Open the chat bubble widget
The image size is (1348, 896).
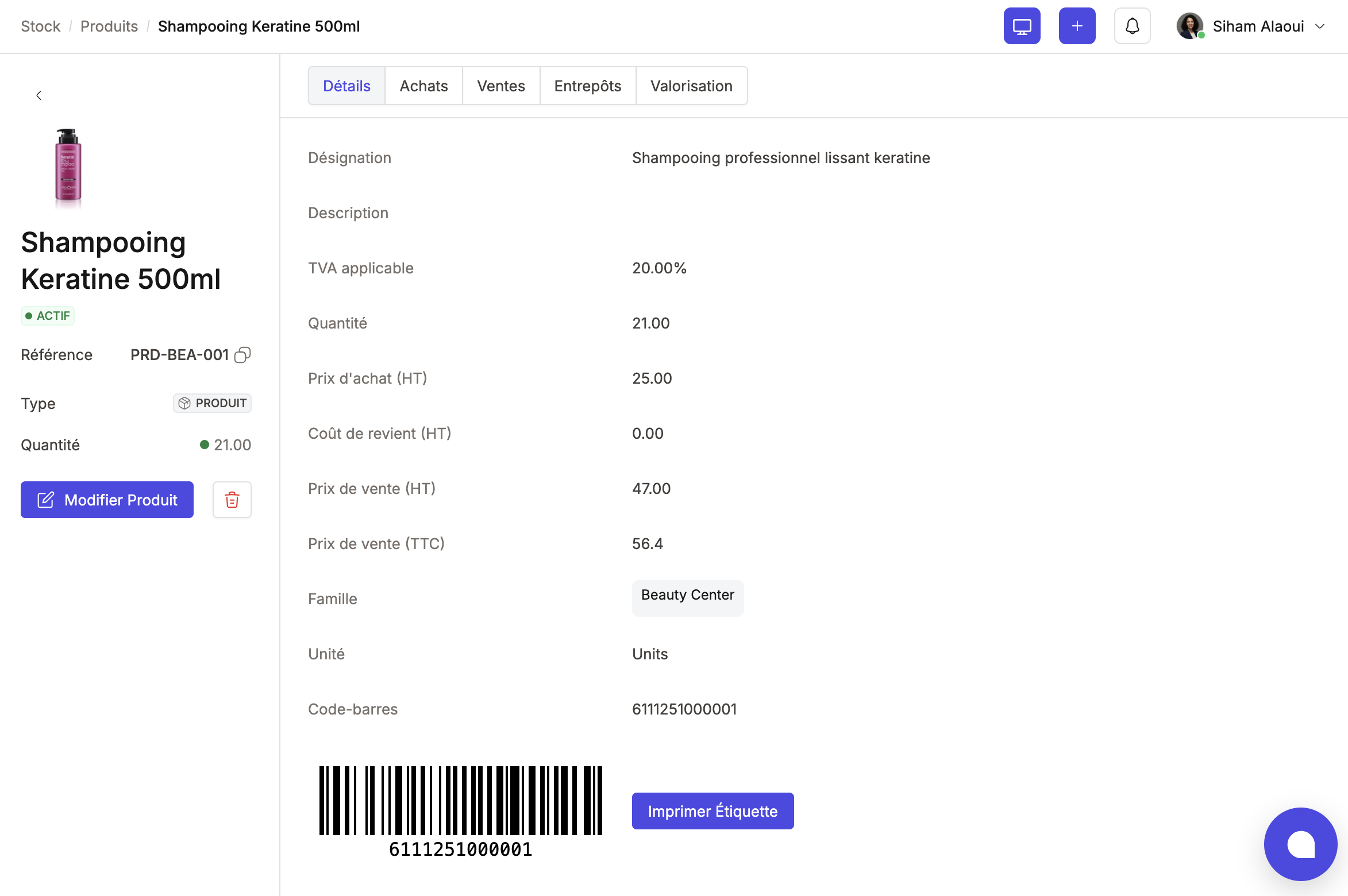(x=1300, y=844)
